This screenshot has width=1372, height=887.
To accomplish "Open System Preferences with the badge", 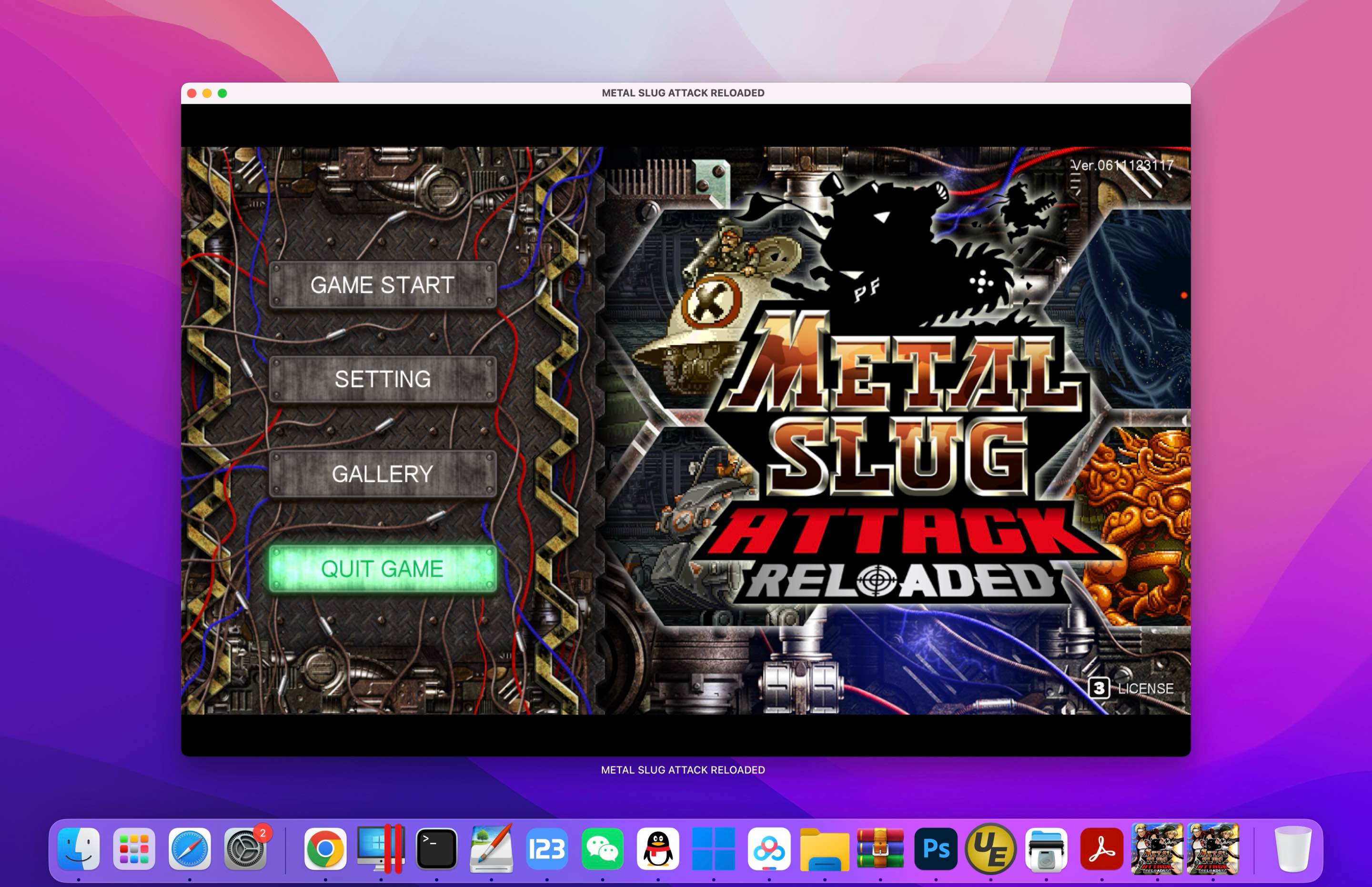I will pos(245,849).
